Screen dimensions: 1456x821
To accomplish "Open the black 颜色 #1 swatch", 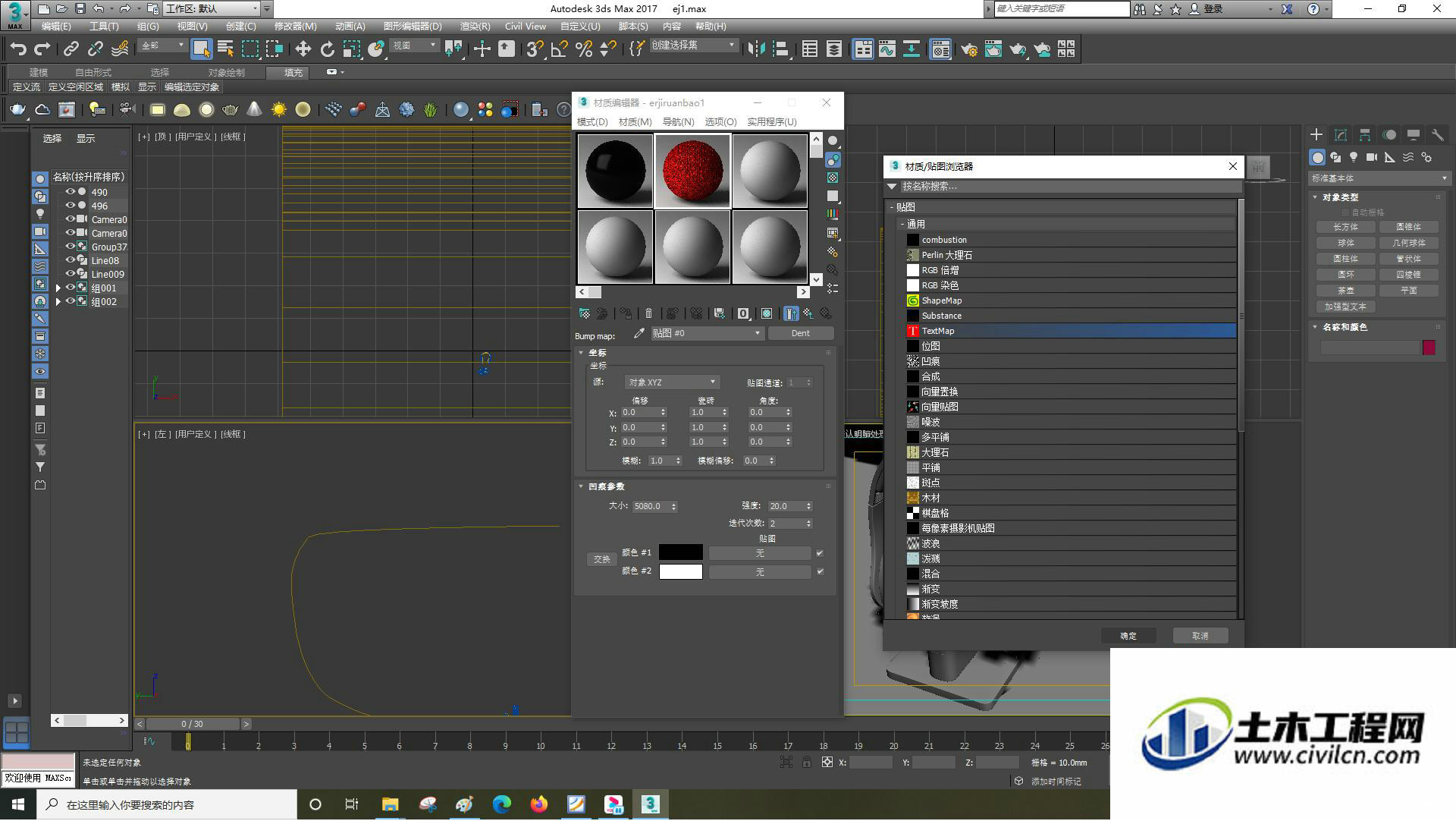I will [680, 552].
